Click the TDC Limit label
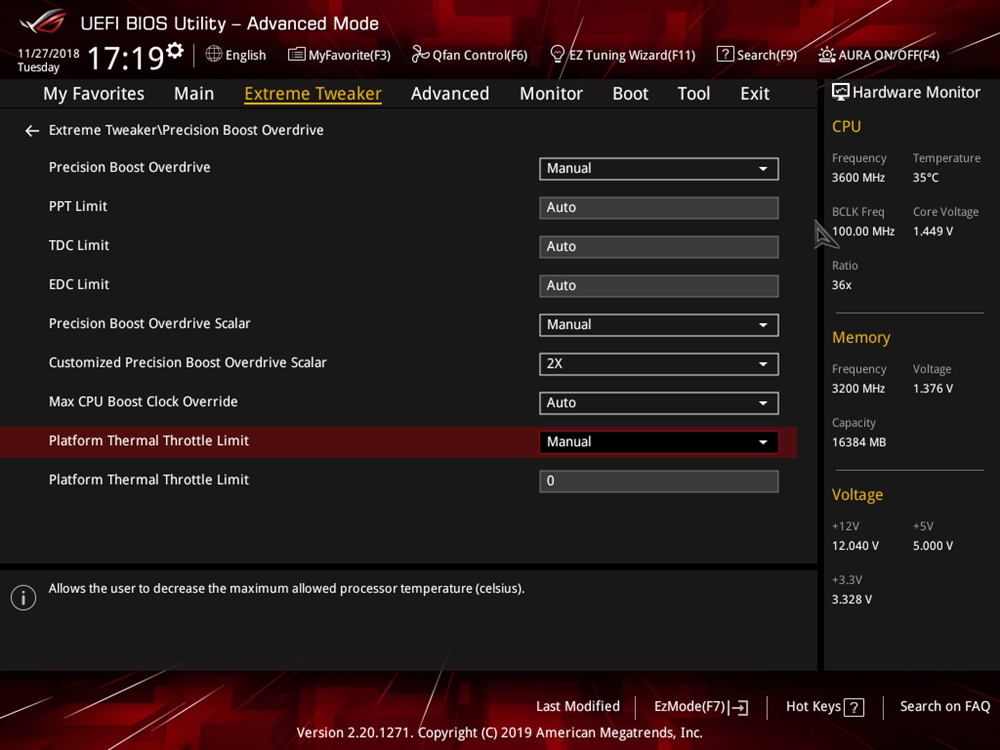Viewport: 1000px width, 750px height. click(79, 246)
